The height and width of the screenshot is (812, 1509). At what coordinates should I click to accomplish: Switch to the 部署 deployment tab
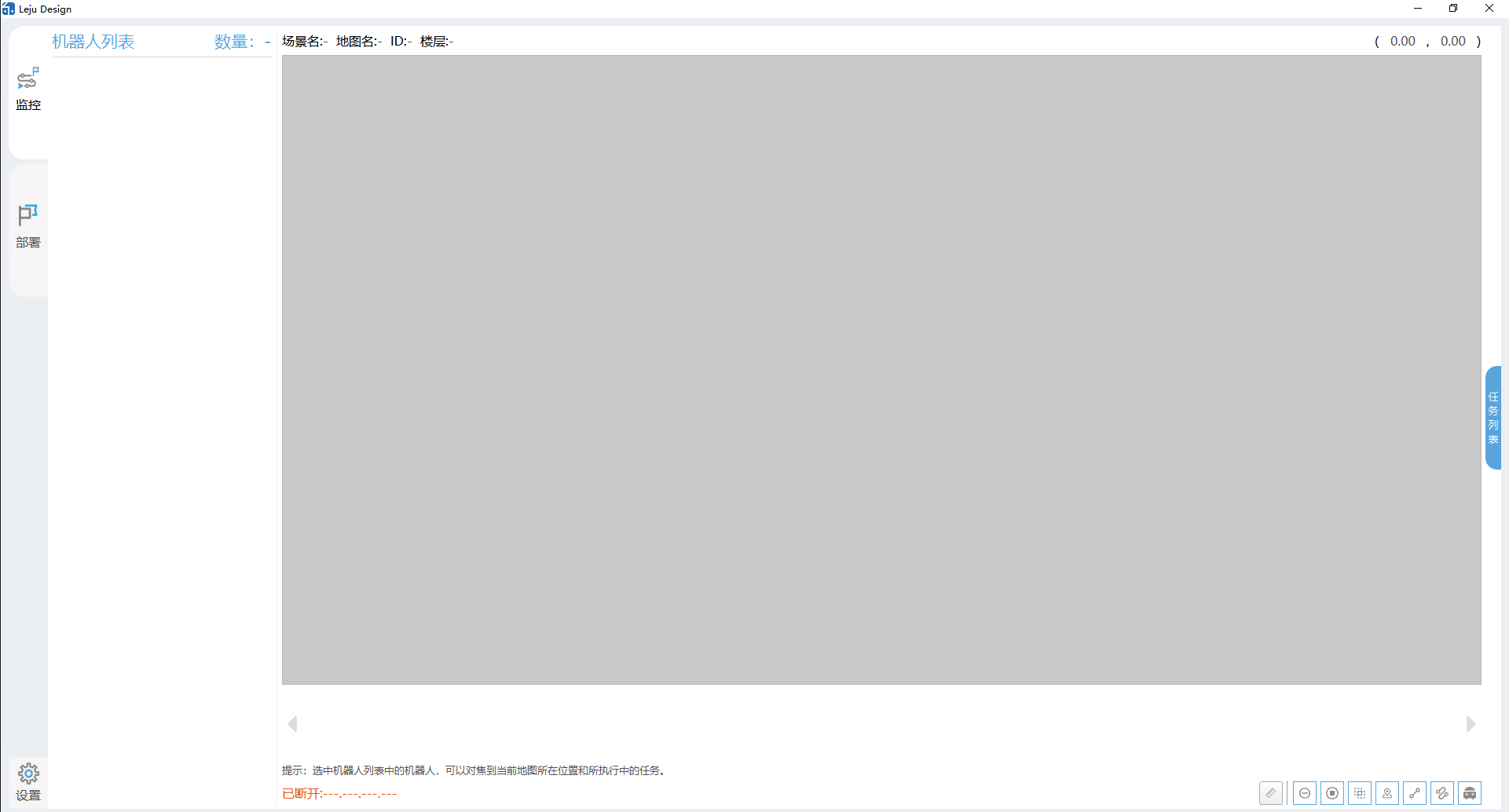(28, 226)
